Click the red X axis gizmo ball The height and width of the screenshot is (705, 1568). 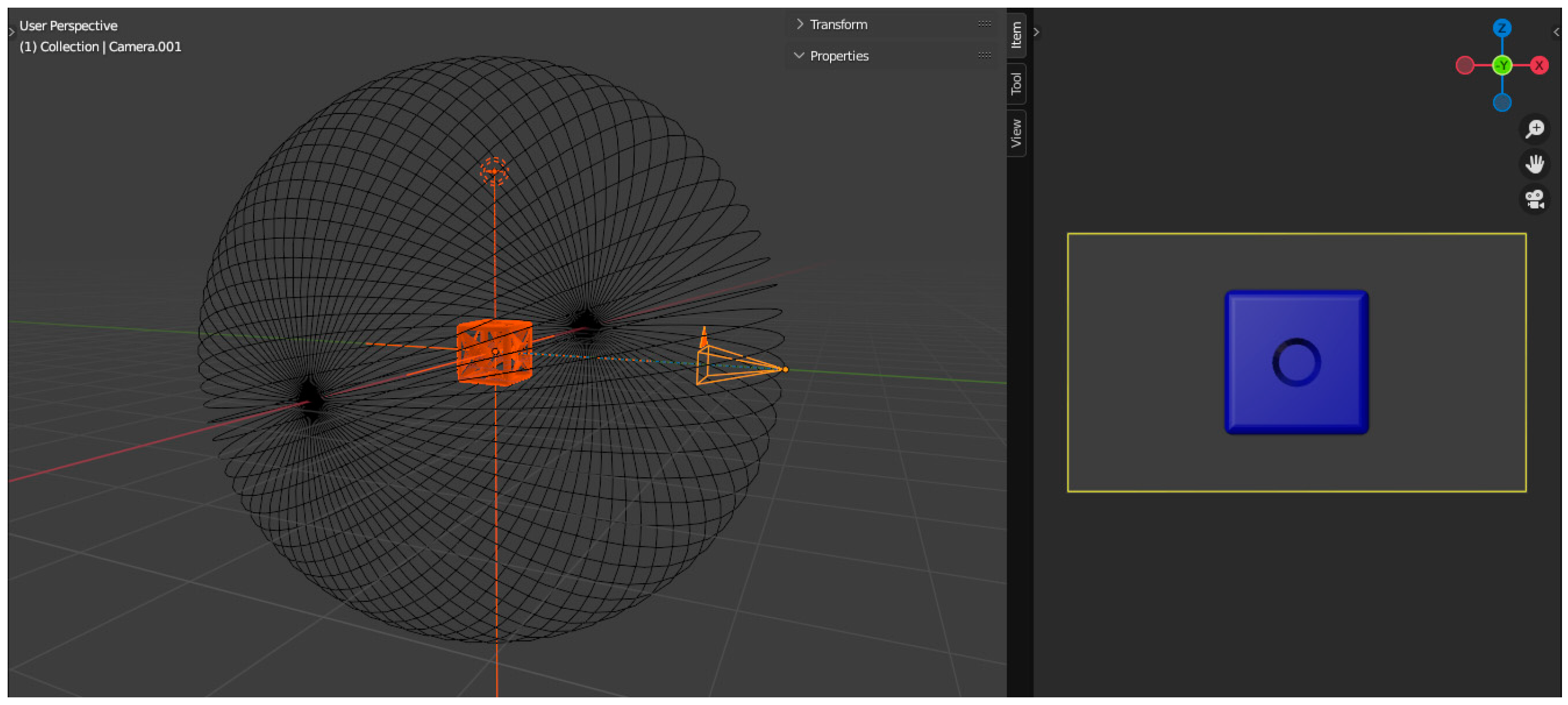pyautogui.click(x=1539, y=65)
